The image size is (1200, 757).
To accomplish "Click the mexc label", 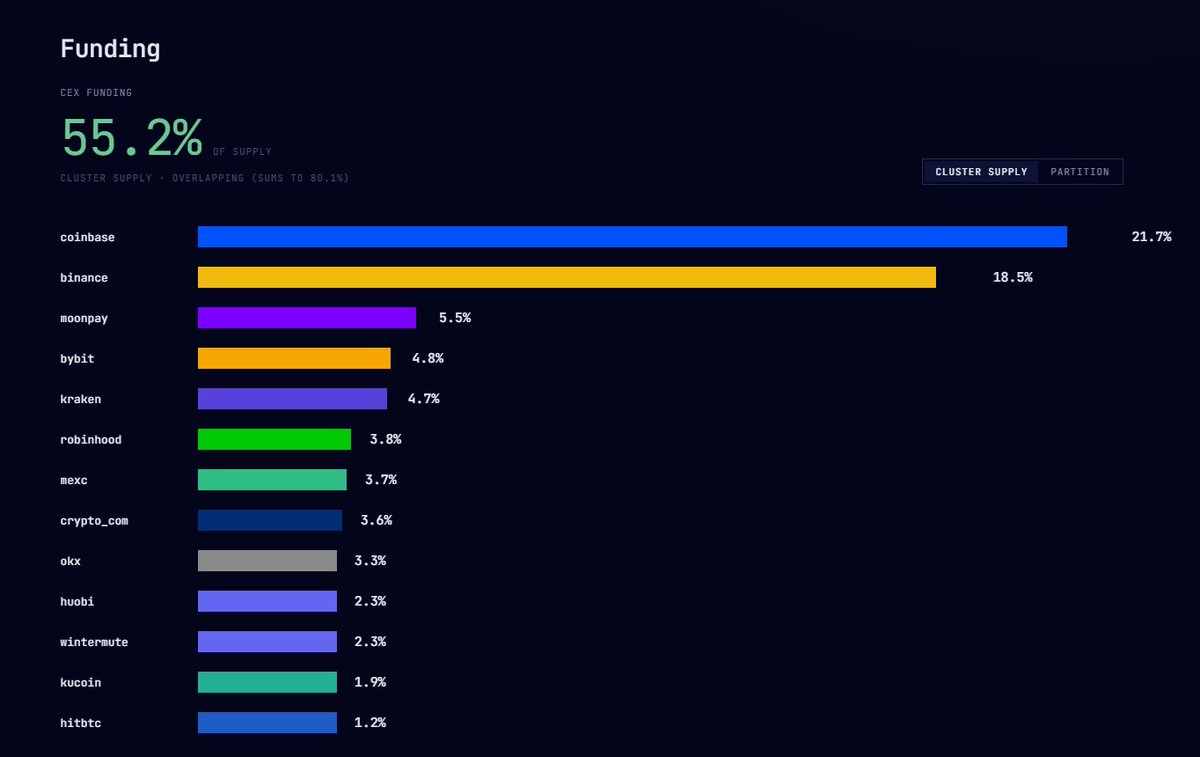I will [74, 480].
